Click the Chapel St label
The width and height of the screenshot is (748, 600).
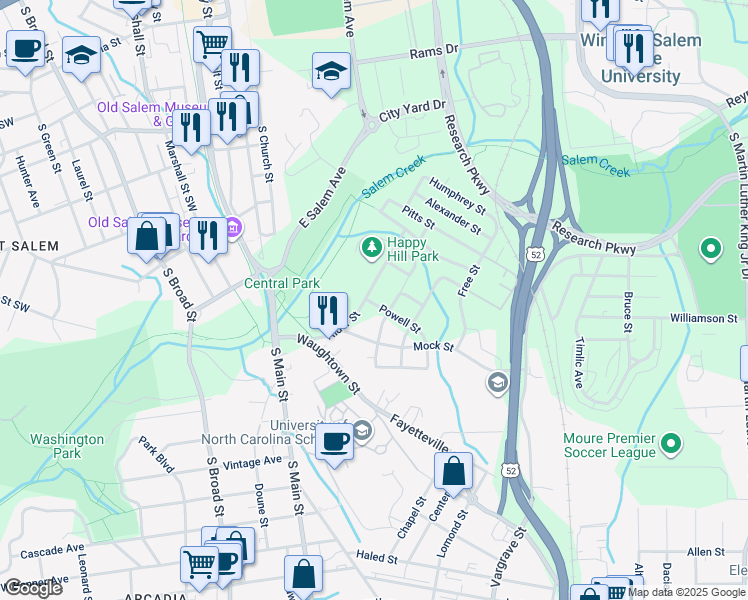click(411, 518)
